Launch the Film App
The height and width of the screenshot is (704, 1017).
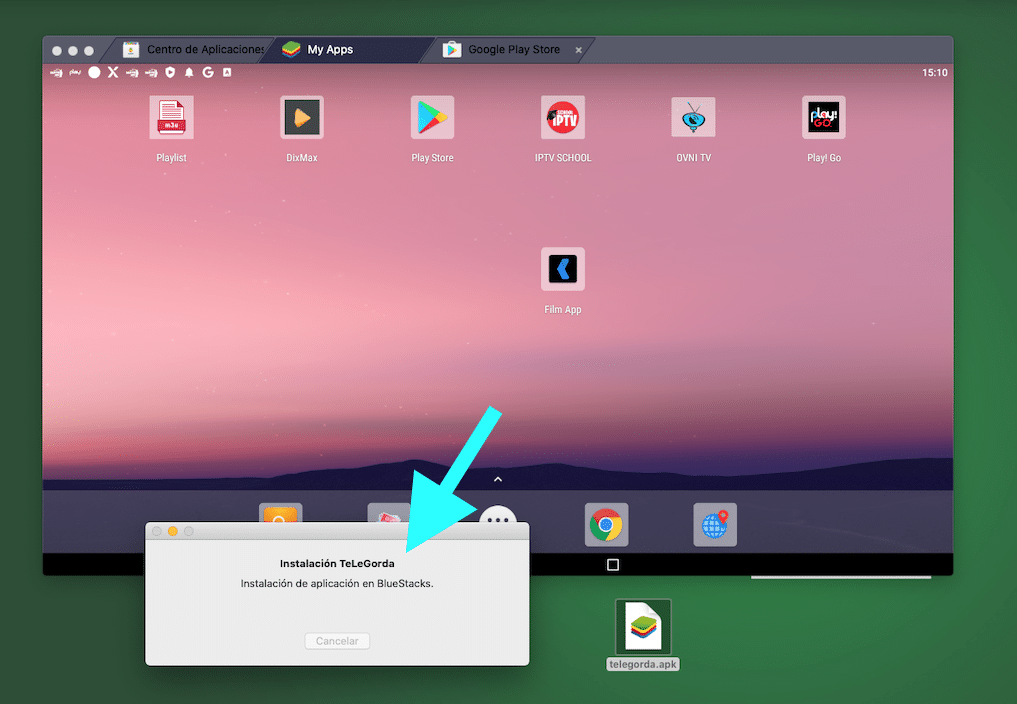(562, 268)
